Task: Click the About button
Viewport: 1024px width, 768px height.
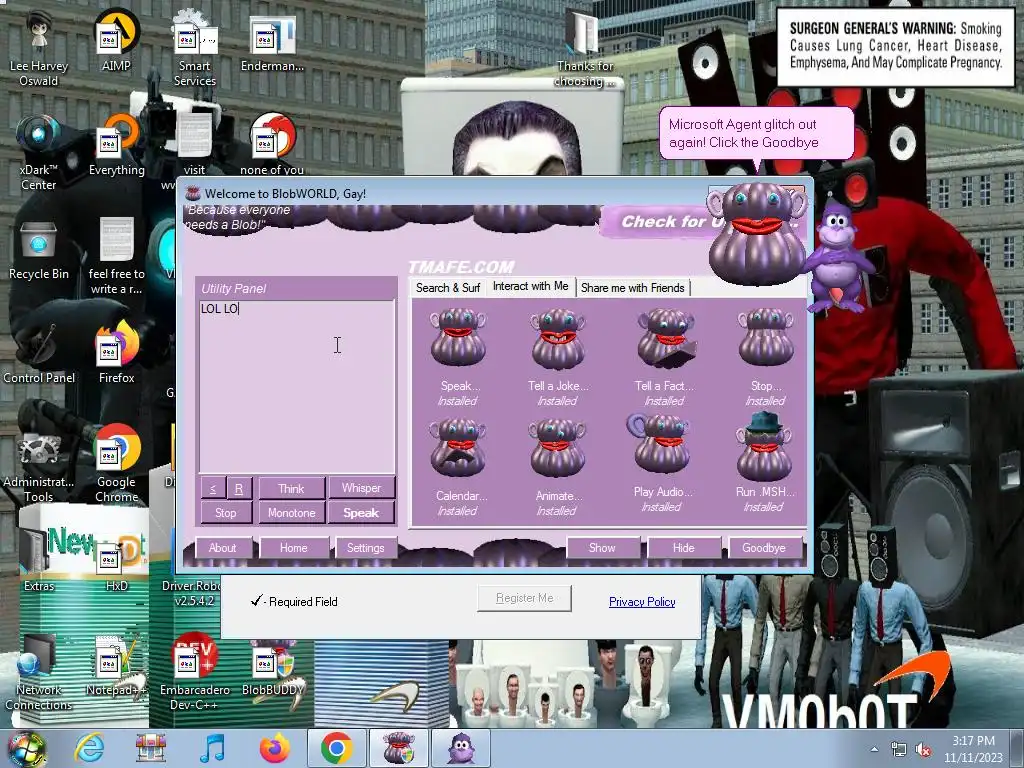Action: (x=222, y=548)
